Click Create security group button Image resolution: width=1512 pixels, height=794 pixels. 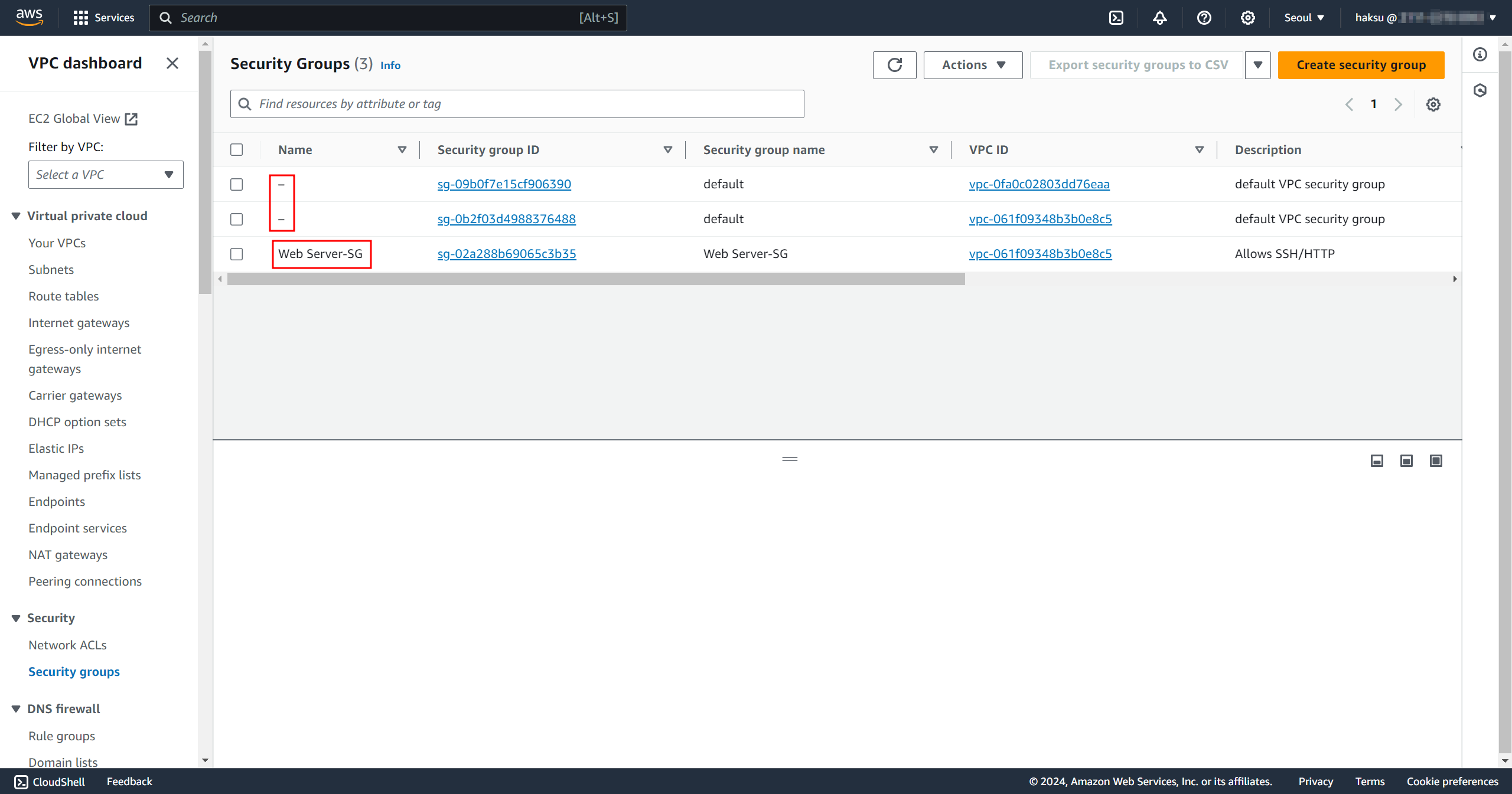coord(1361,65)
